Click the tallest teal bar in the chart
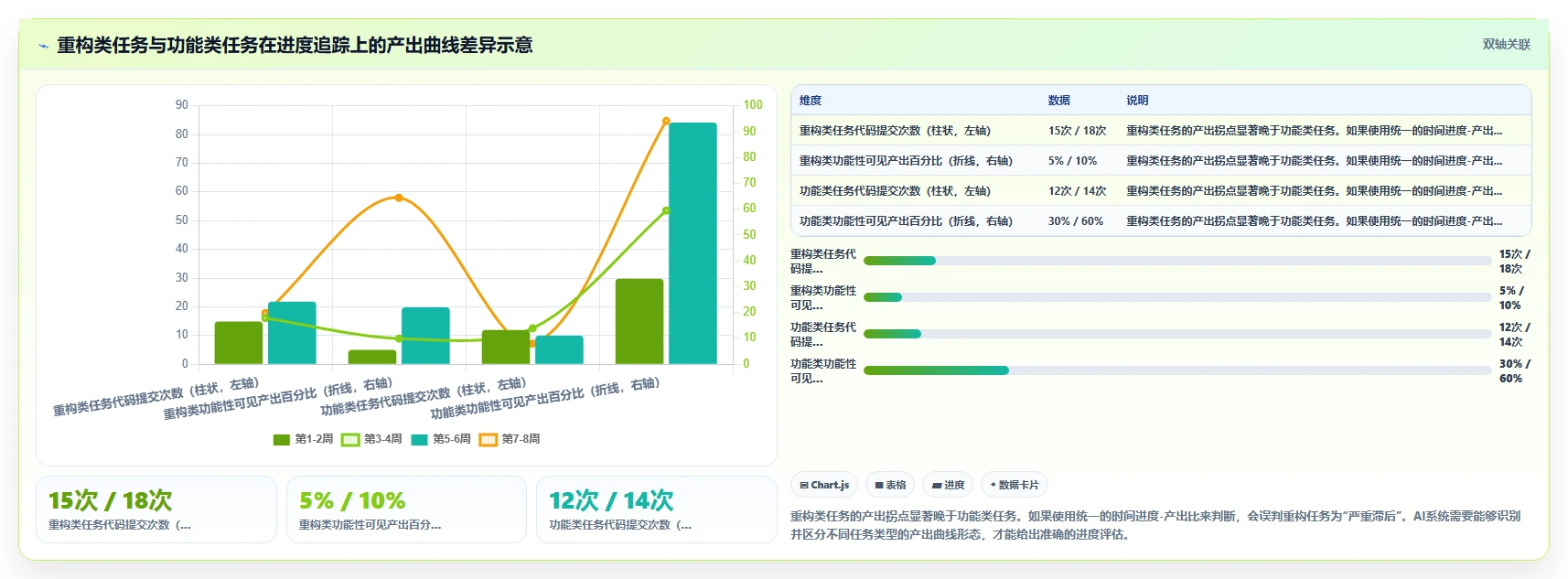Image resolution: width=1568 pixels, height=579 pixels. coord(693,243)
